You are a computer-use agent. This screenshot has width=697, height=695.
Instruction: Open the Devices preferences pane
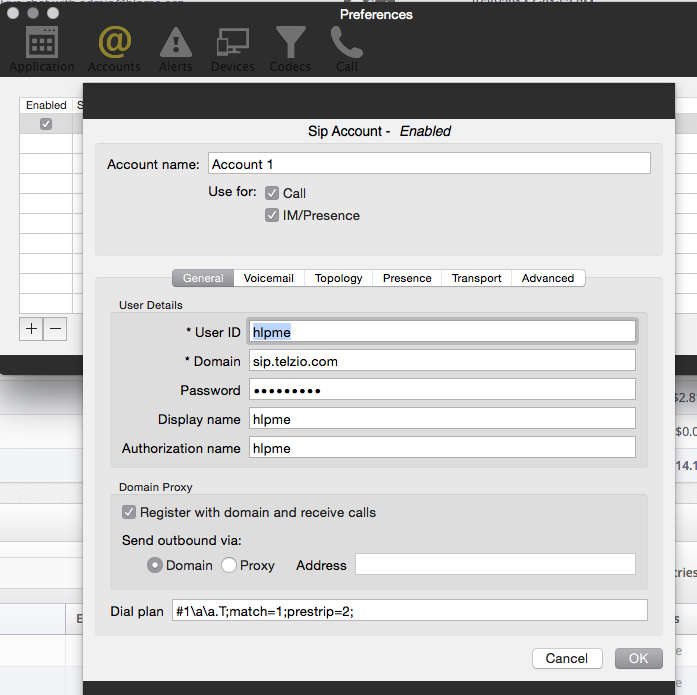(232, 49)
